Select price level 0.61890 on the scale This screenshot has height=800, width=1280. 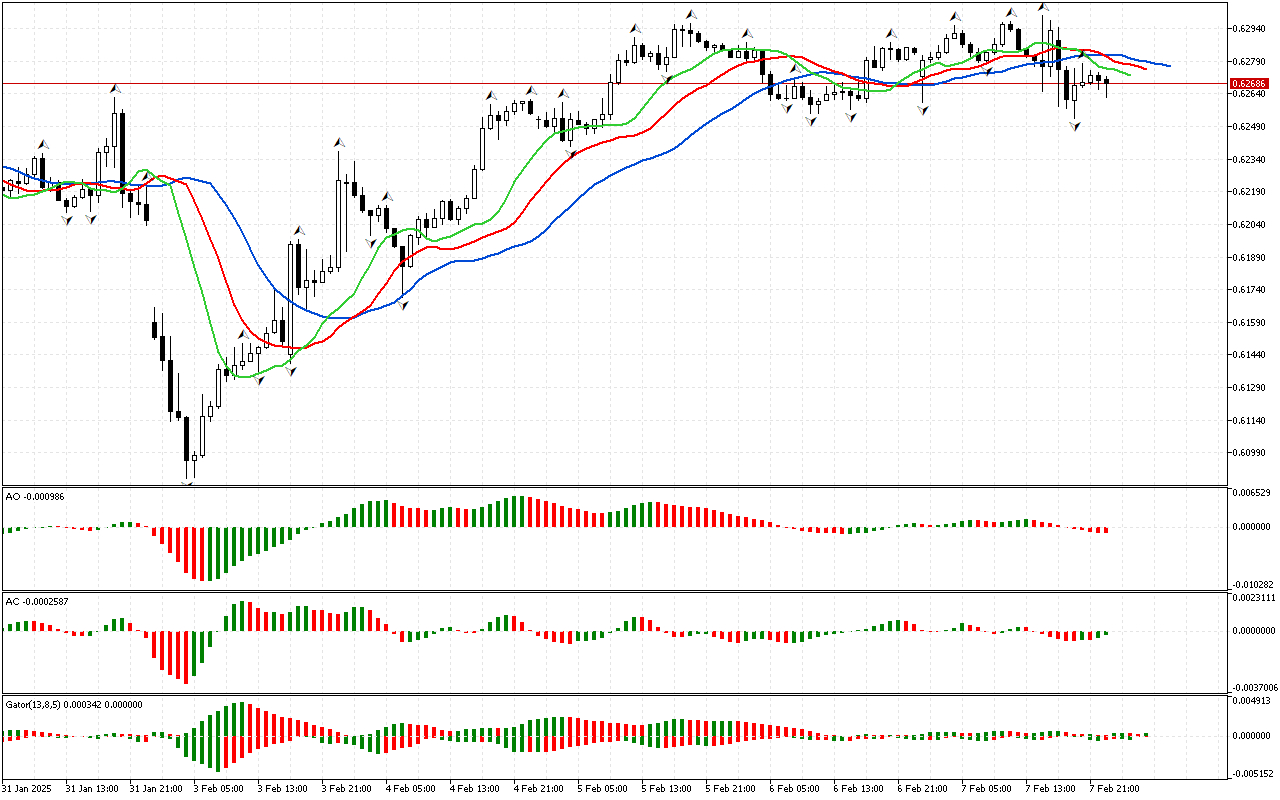coord(1247,257)
